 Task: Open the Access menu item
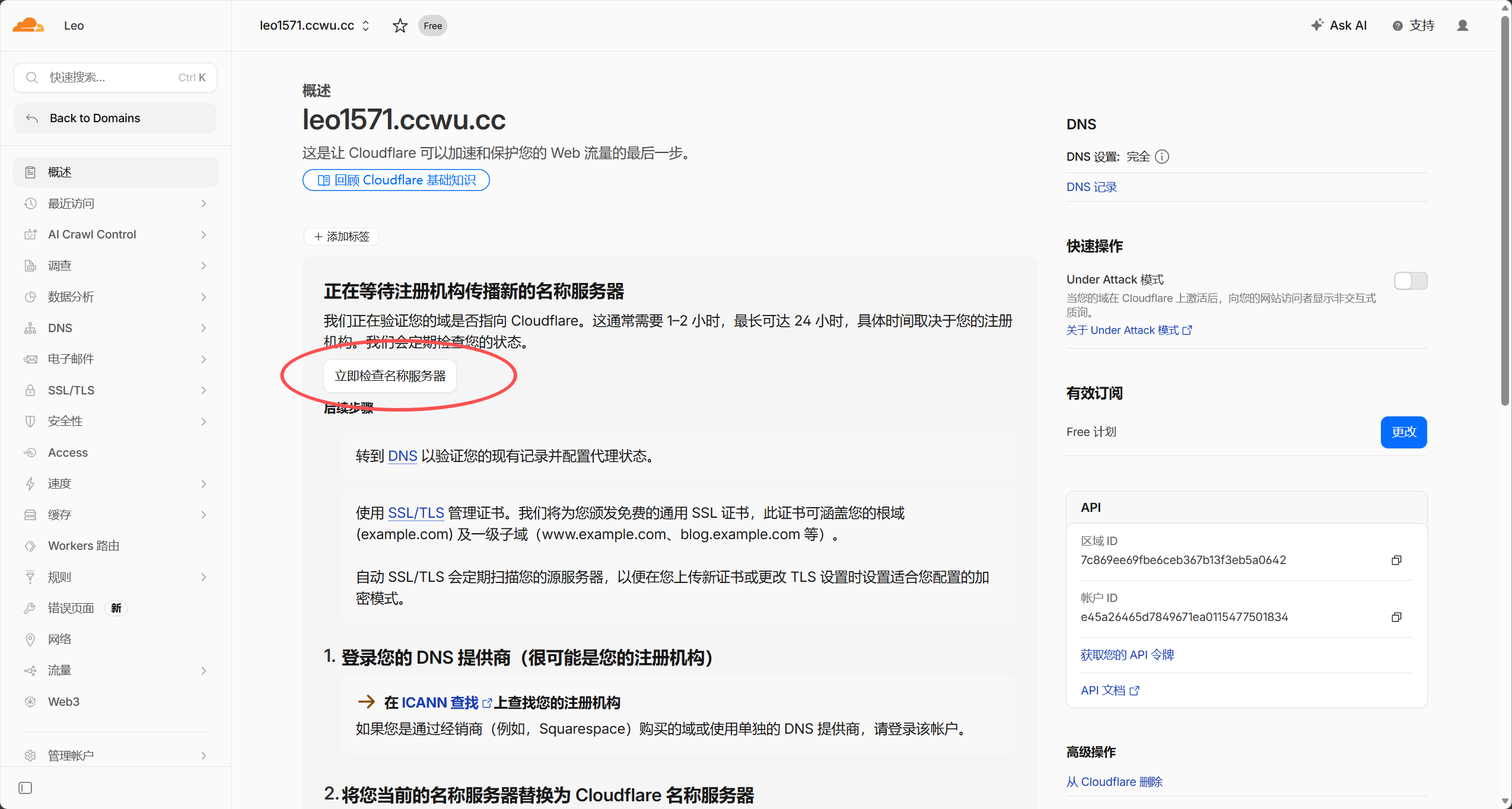click(116, 453)
